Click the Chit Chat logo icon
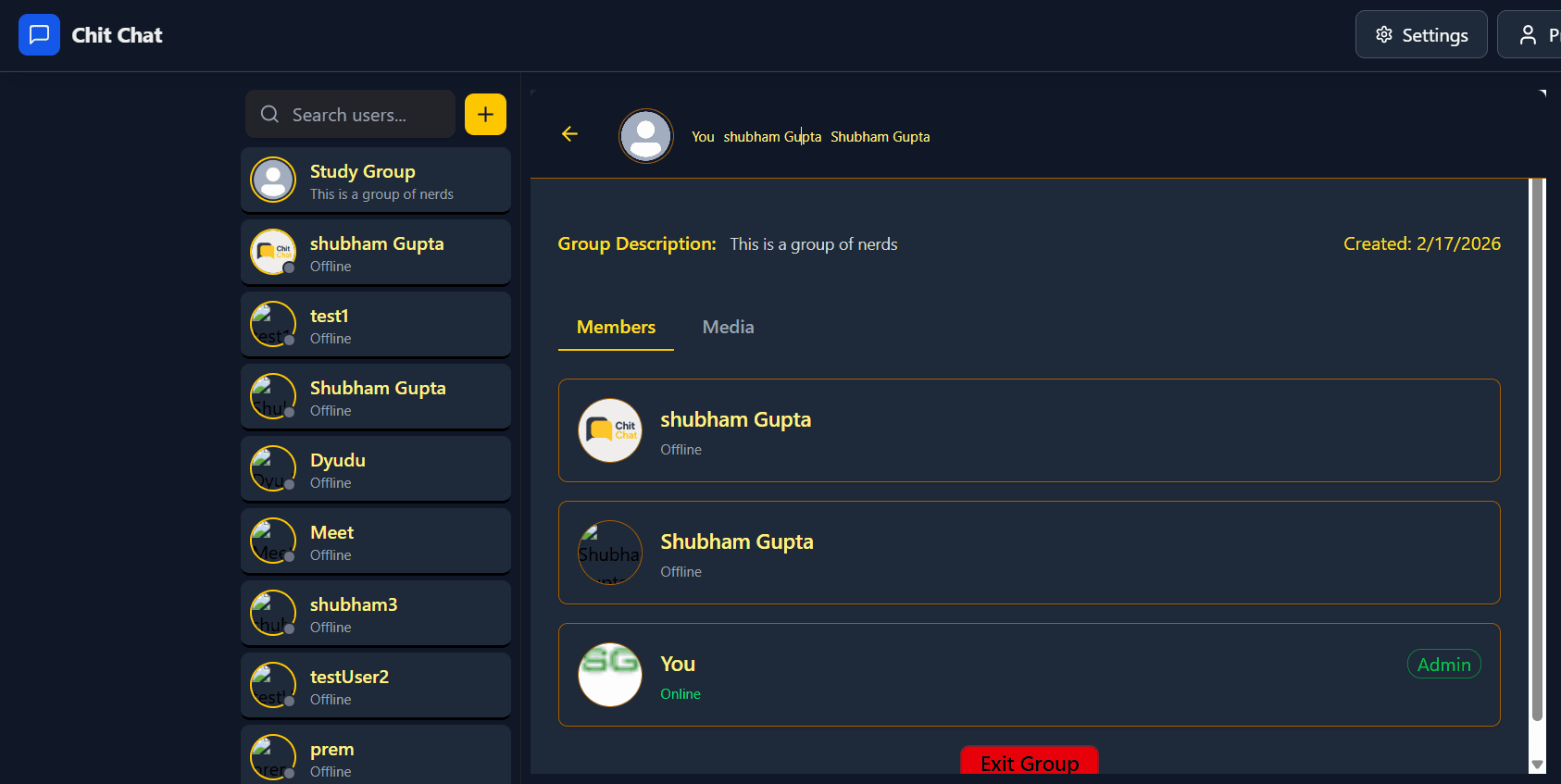Screen dimensions: 1561x784 point(39,35)
